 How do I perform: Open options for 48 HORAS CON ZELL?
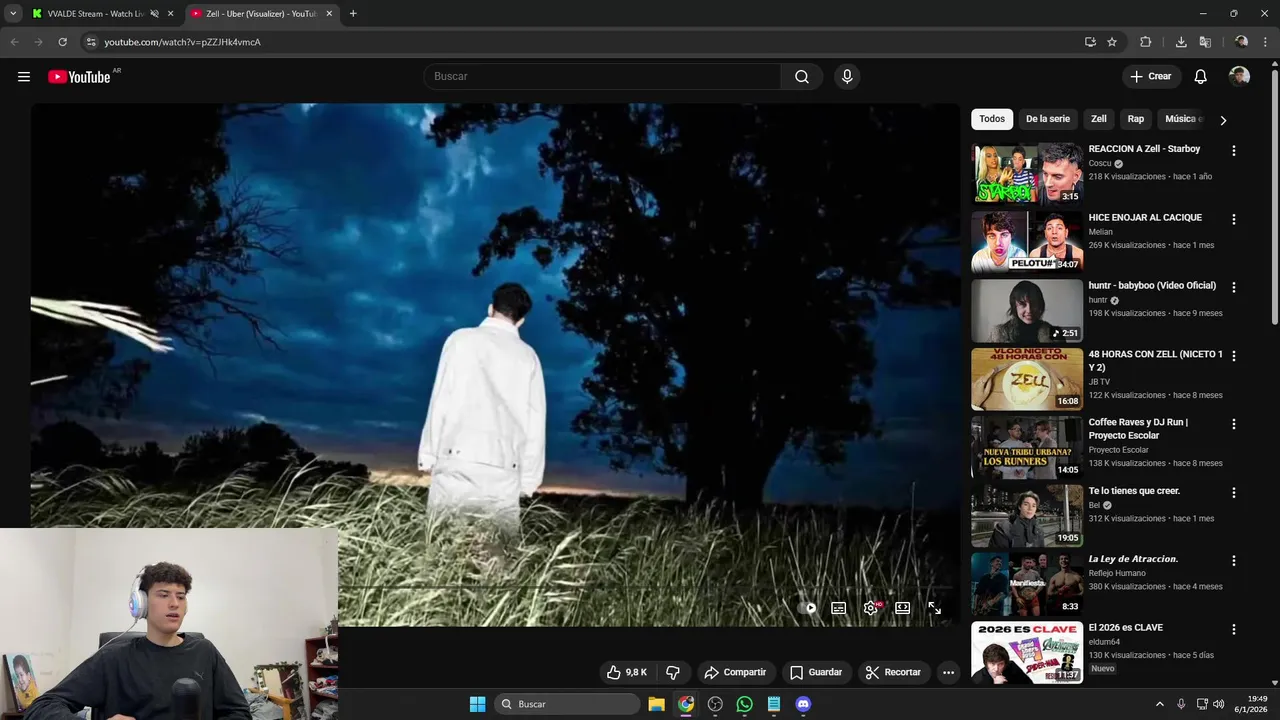(x=1233, y=356)
